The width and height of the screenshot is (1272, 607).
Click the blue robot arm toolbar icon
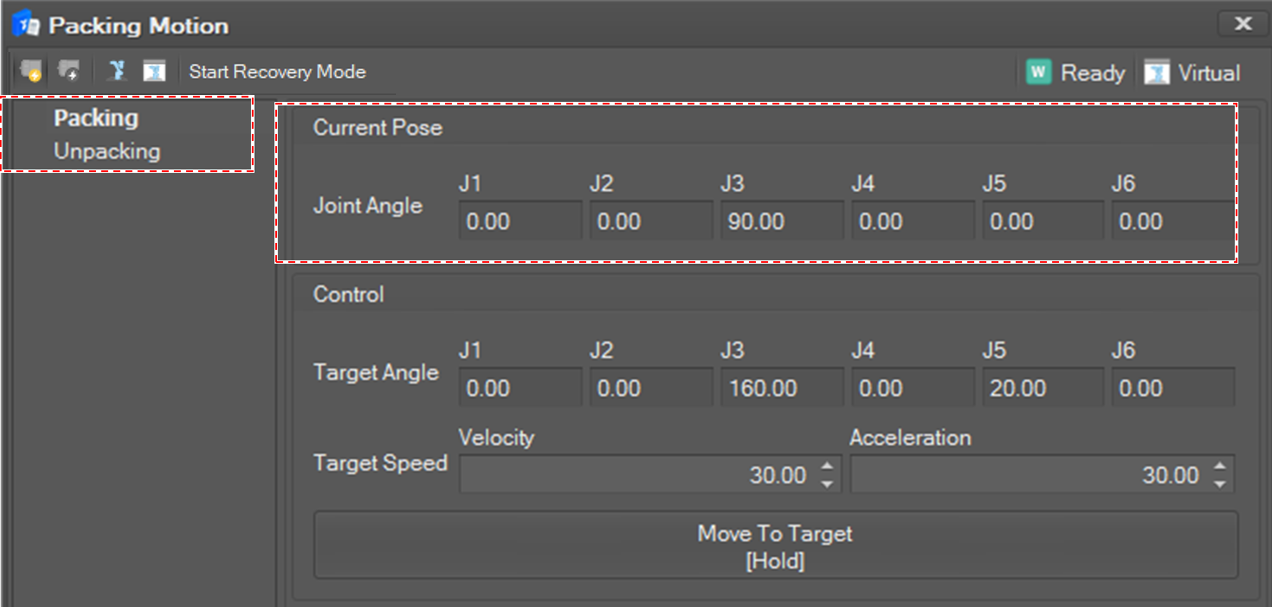coord(118,72)
